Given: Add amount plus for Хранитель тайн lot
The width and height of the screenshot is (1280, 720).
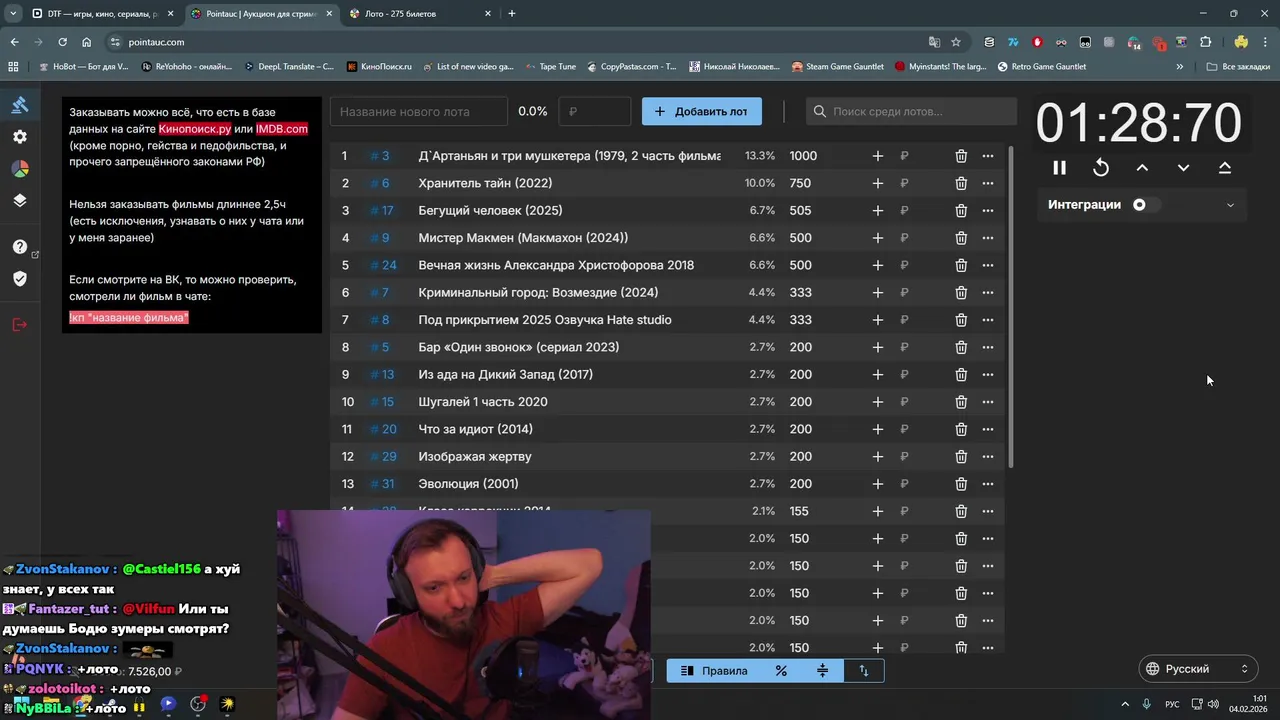Looking at the screenshot, I should point(878,183).
